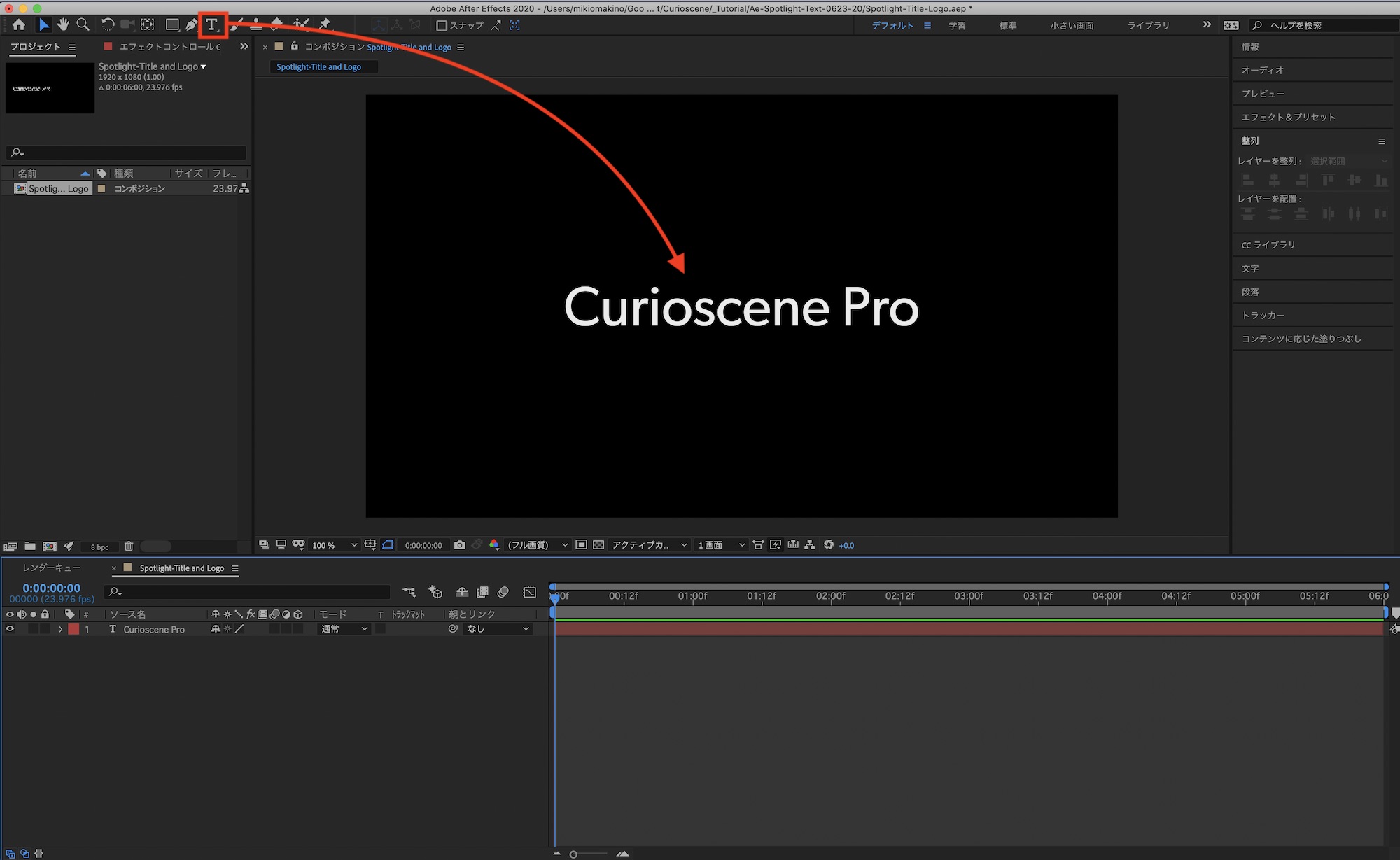Screen dimensions: 1400x860
Task: Select the Type tool in toolbar
Action: tap(212, 25)
